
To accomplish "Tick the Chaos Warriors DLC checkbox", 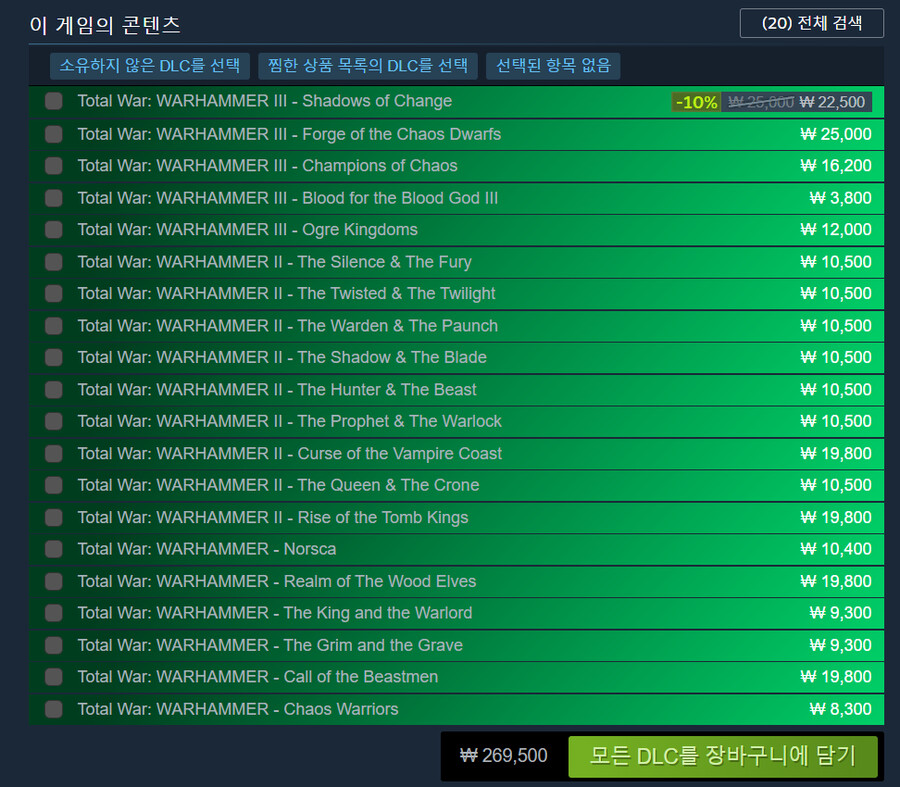I will coord(54,709).
